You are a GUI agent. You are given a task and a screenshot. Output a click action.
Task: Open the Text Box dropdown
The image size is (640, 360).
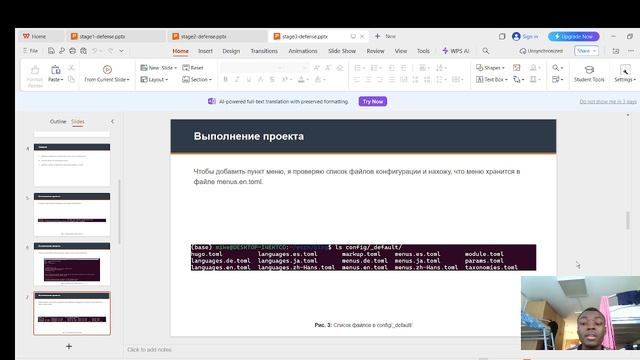click(492, 80)
